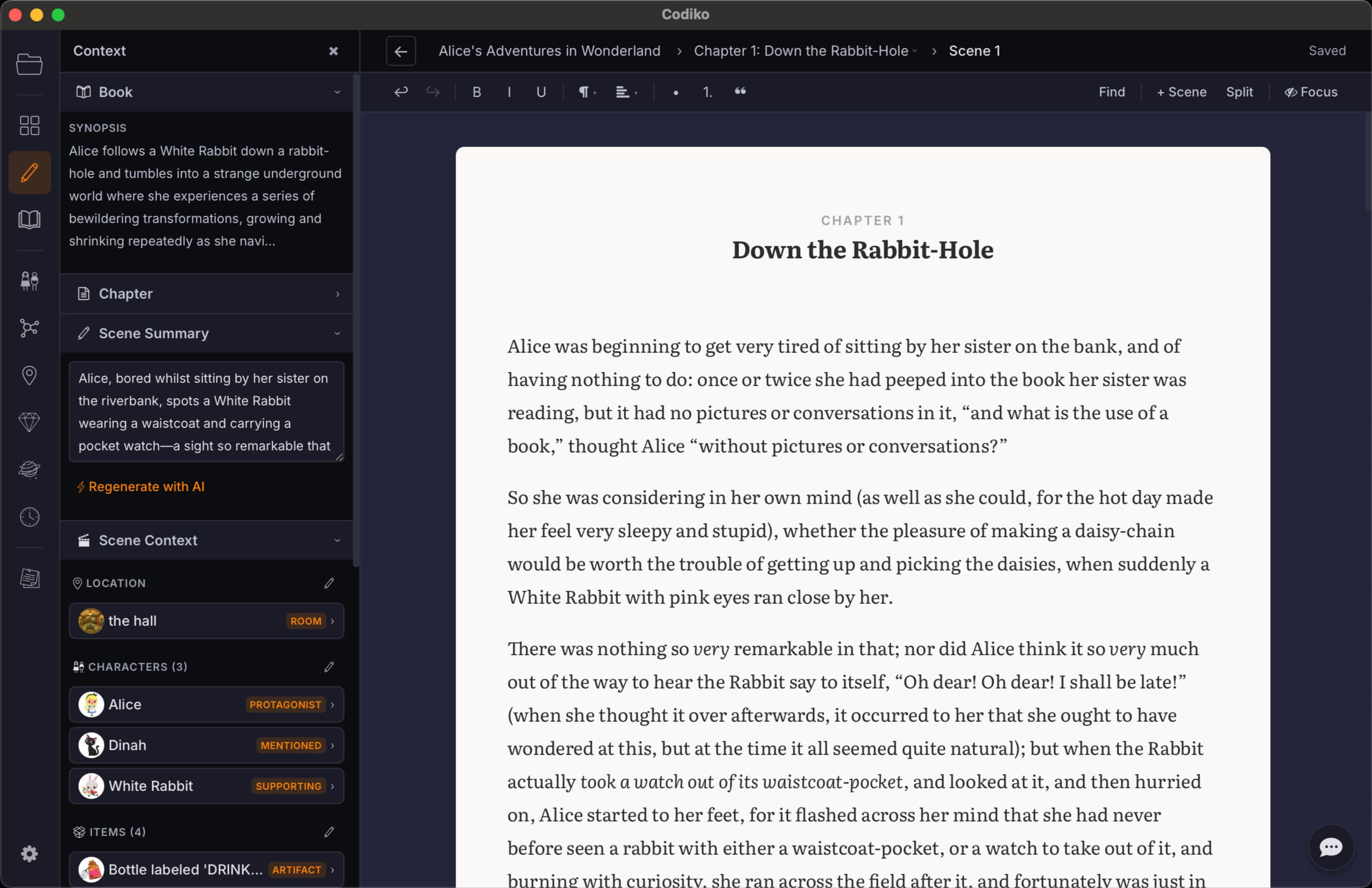This screenshot has width=1372, height=888.
Task: Click the Split button
Action: tap(1239, 92)
